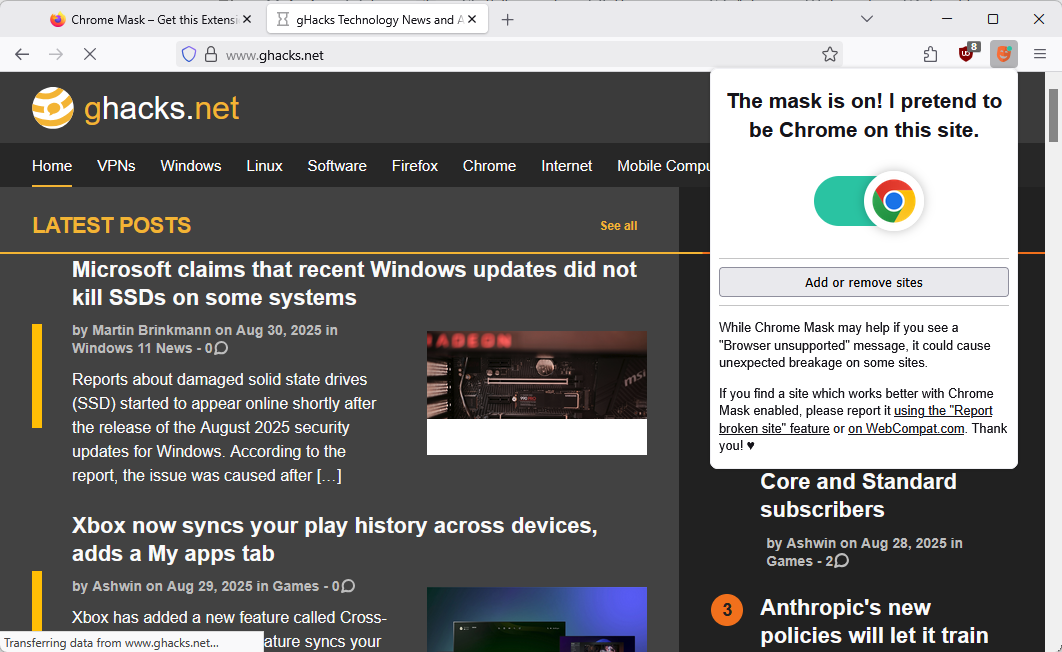Click the 'Transferring data from www.ghacks.net...' status text

(112, 643)
